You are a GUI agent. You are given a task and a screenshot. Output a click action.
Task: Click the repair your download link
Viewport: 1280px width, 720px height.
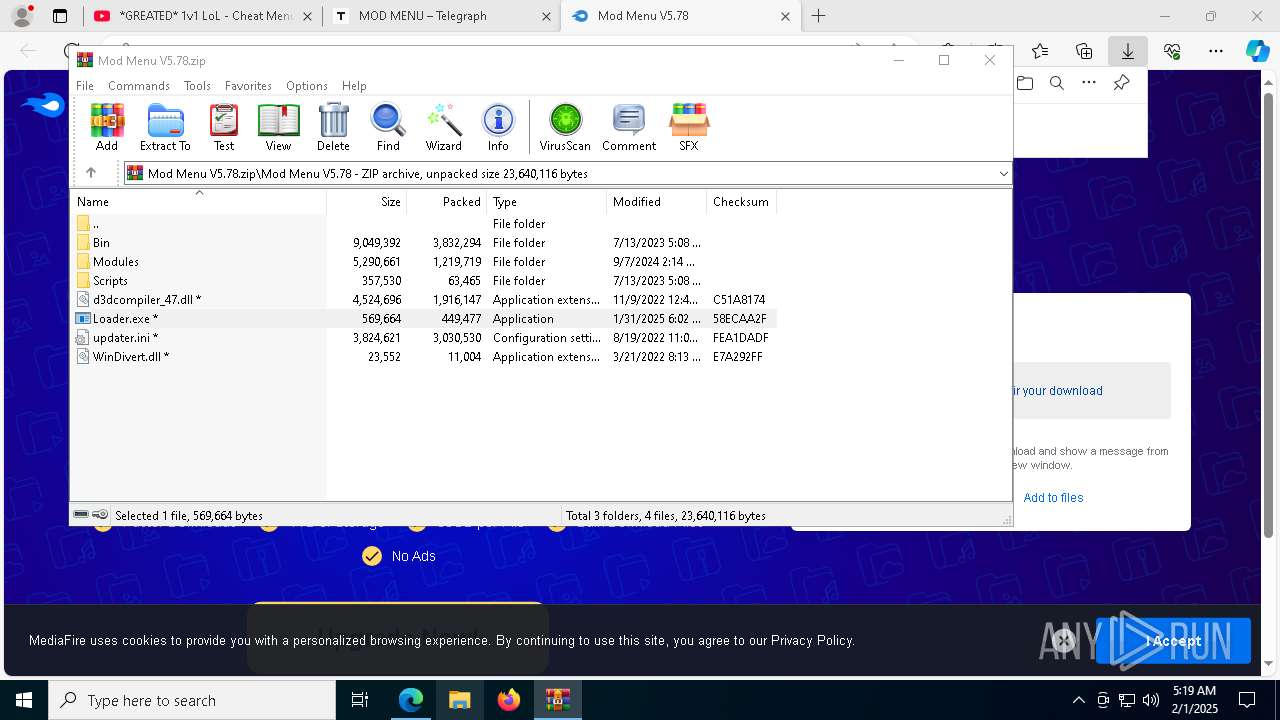pyautogui.click(x=1057, y=391)
